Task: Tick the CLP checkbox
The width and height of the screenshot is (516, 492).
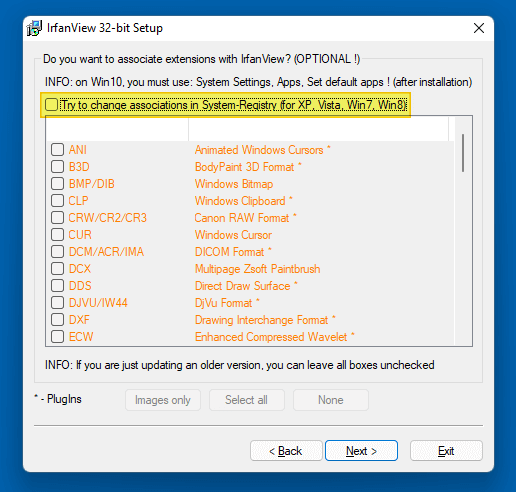Action: tap(57, 201)
